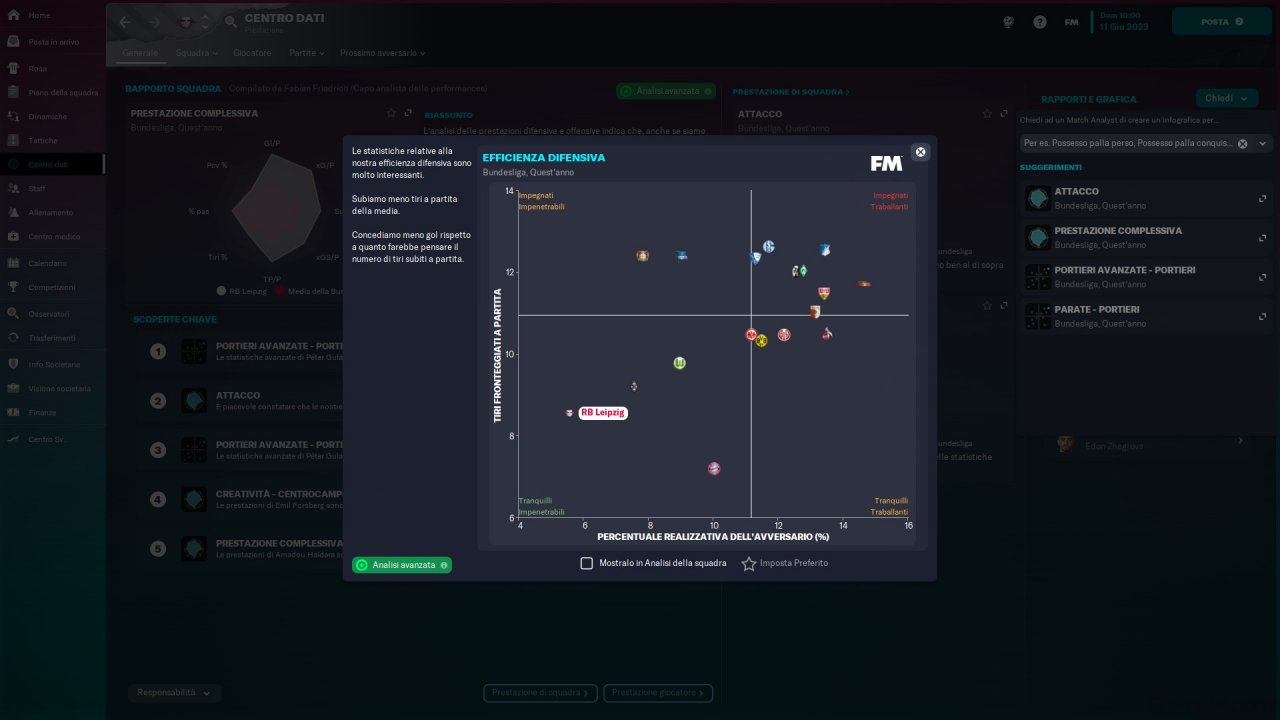This screenshot has width=1280, height=720.
Task: Click the POSTA continue button
Action: click(1221, 21)
